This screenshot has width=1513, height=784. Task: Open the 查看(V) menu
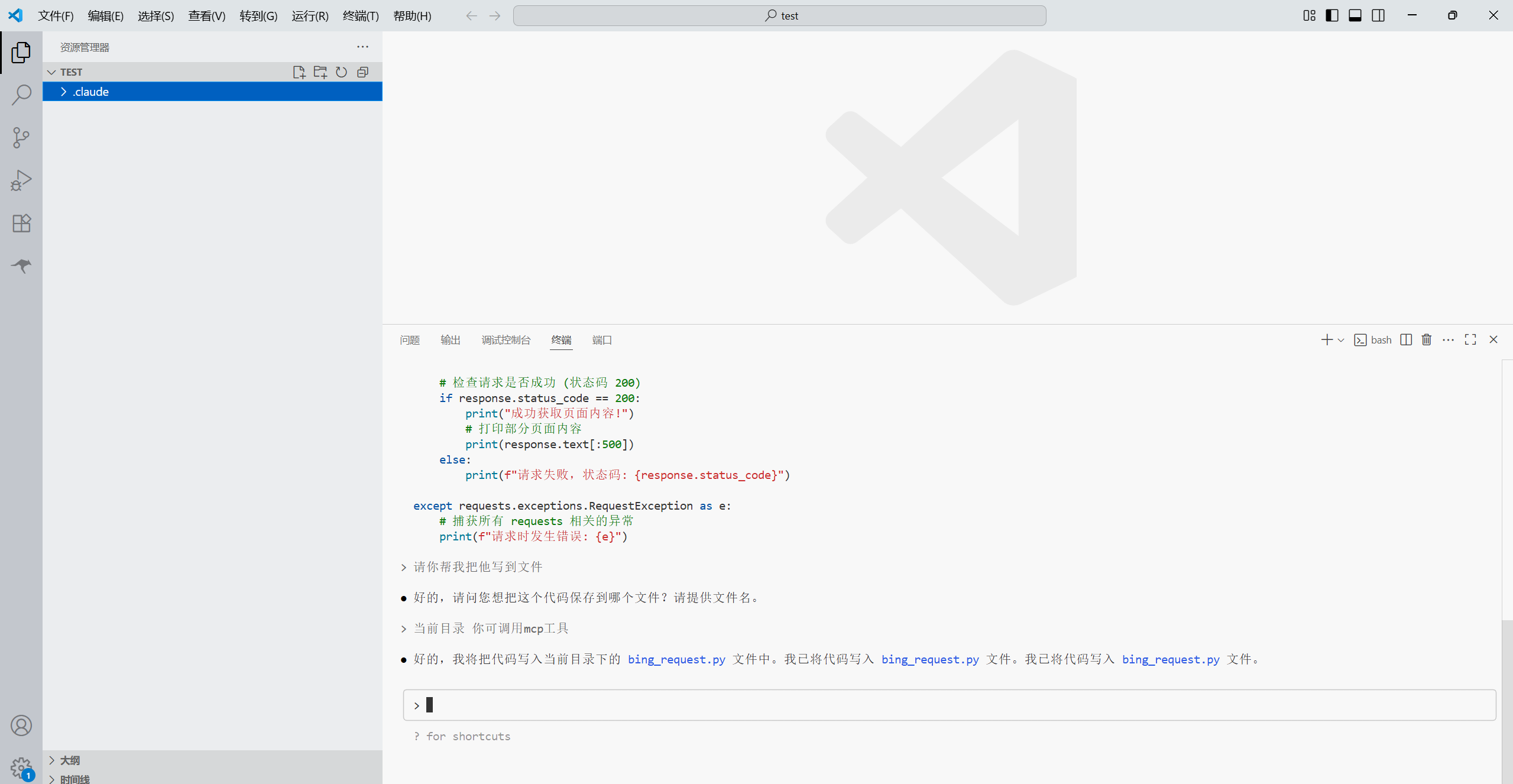pos(207,16)
